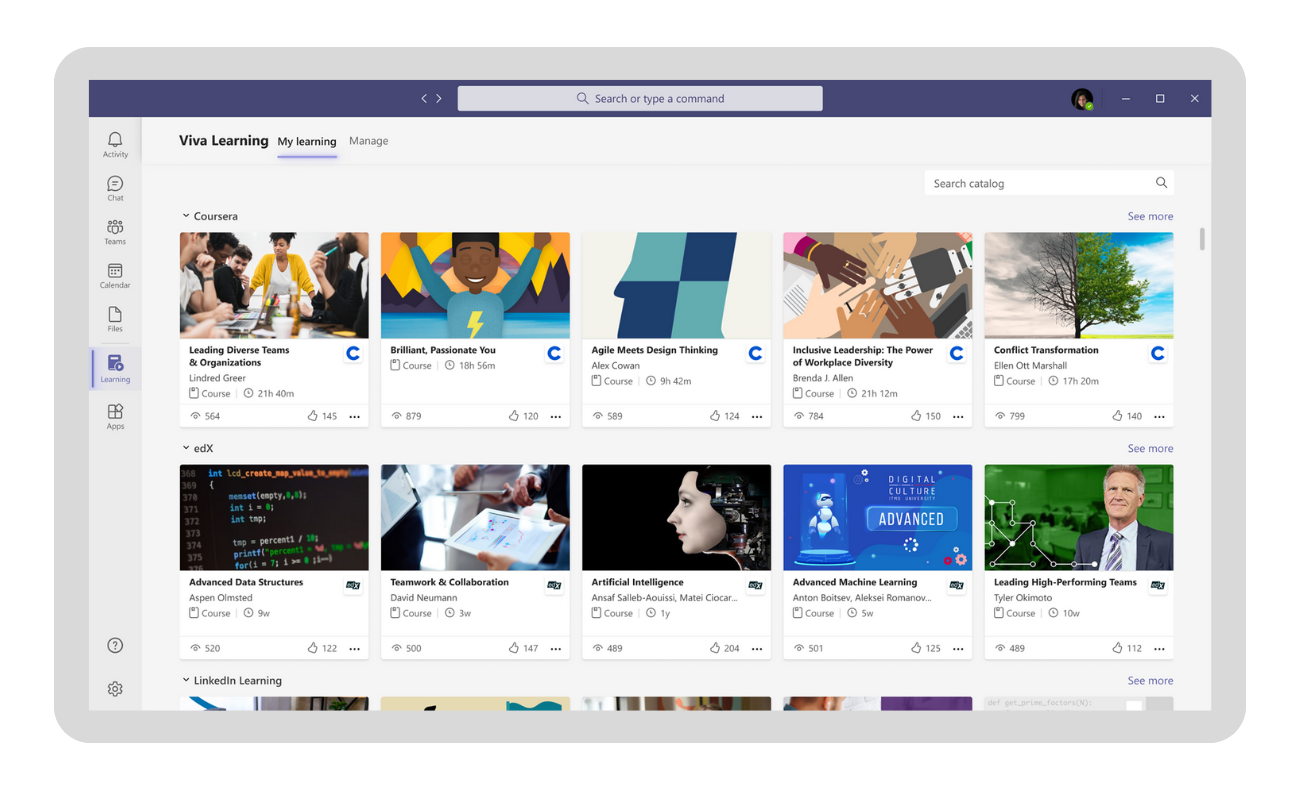Open the Brilliant, Passionate You thumbnail

coord(475,286)
